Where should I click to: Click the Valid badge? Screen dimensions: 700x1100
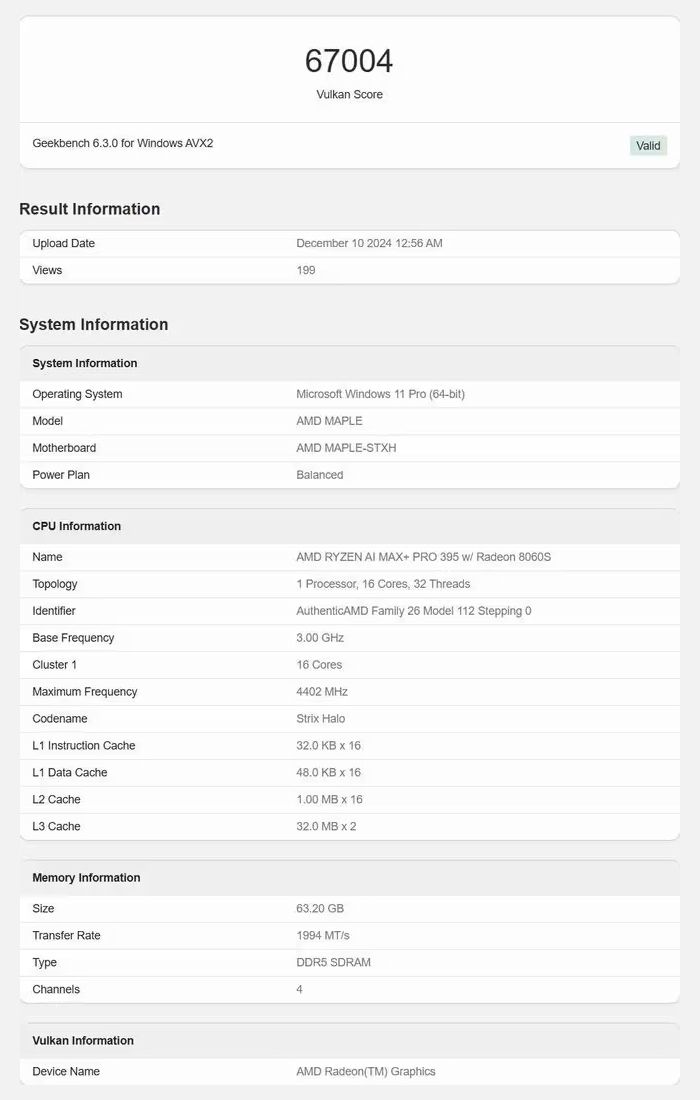pos(648,145)
